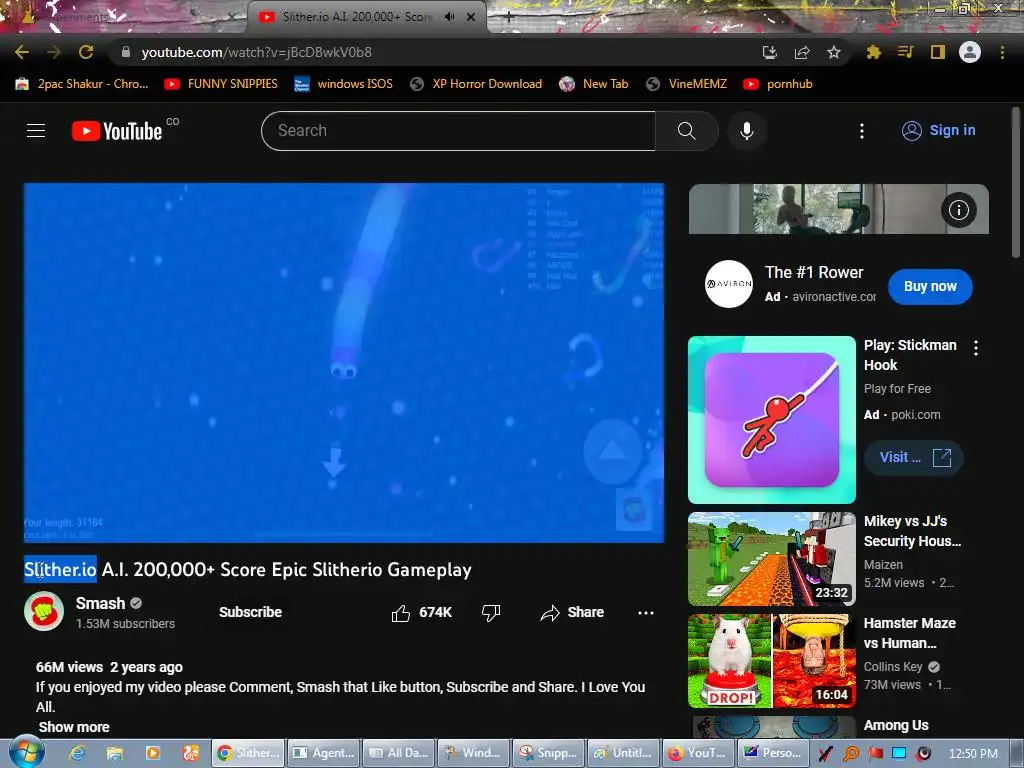
Task: Open the Chrome profile avatar
Action: pyautogui.click(x=970, y=52)
